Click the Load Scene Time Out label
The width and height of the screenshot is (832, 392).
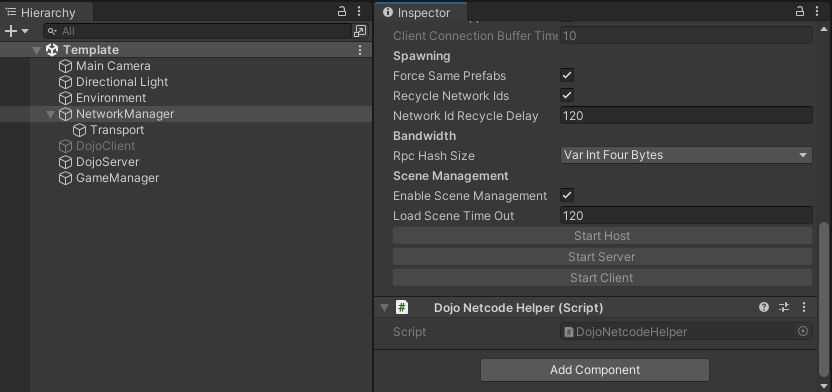click(453, 216)
